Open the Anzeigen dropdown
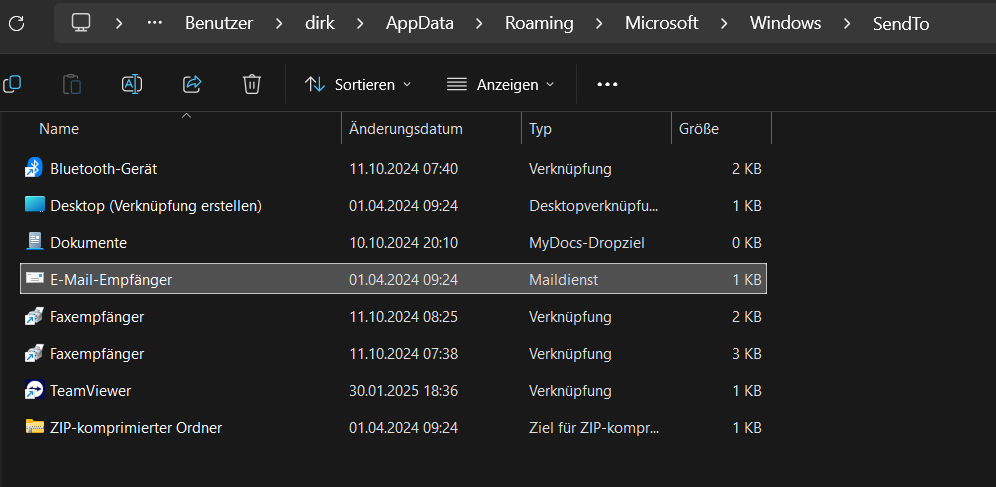996x487 pixels. [x=500, y=84]
